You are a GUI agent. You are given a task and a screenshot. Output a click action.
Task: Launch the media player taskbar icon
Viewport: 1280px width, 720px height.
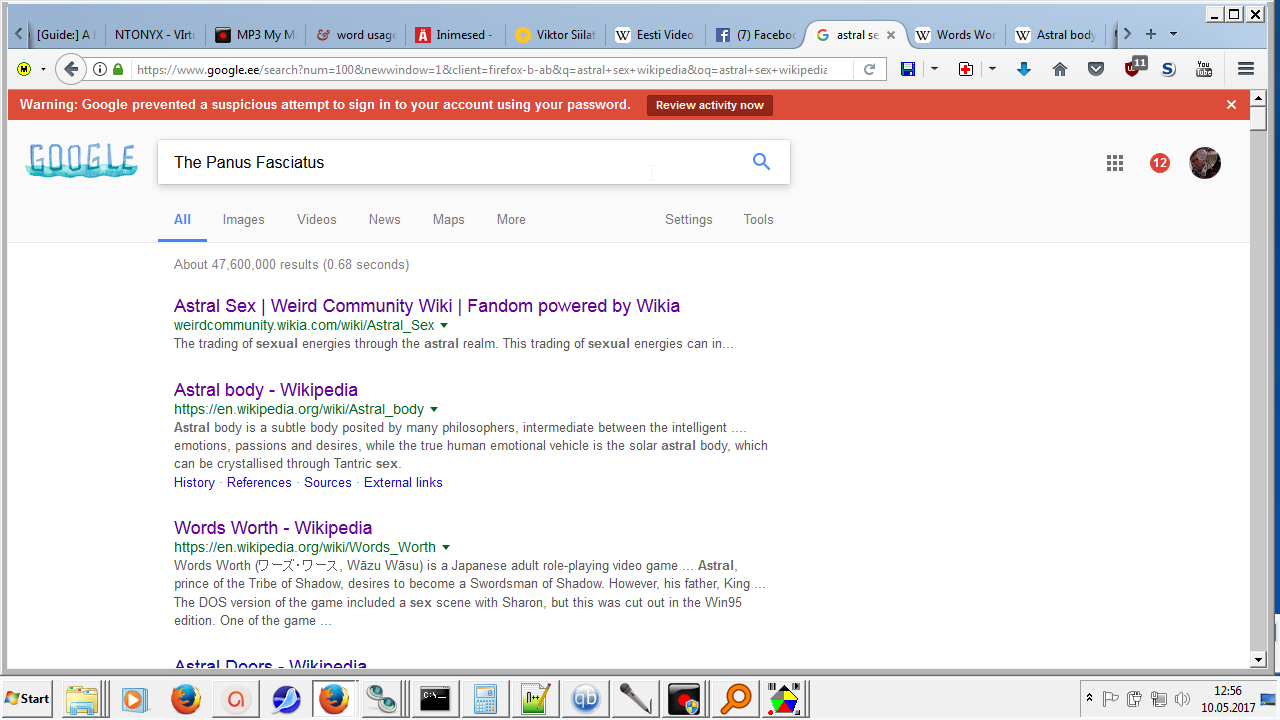tap(134, 699)
